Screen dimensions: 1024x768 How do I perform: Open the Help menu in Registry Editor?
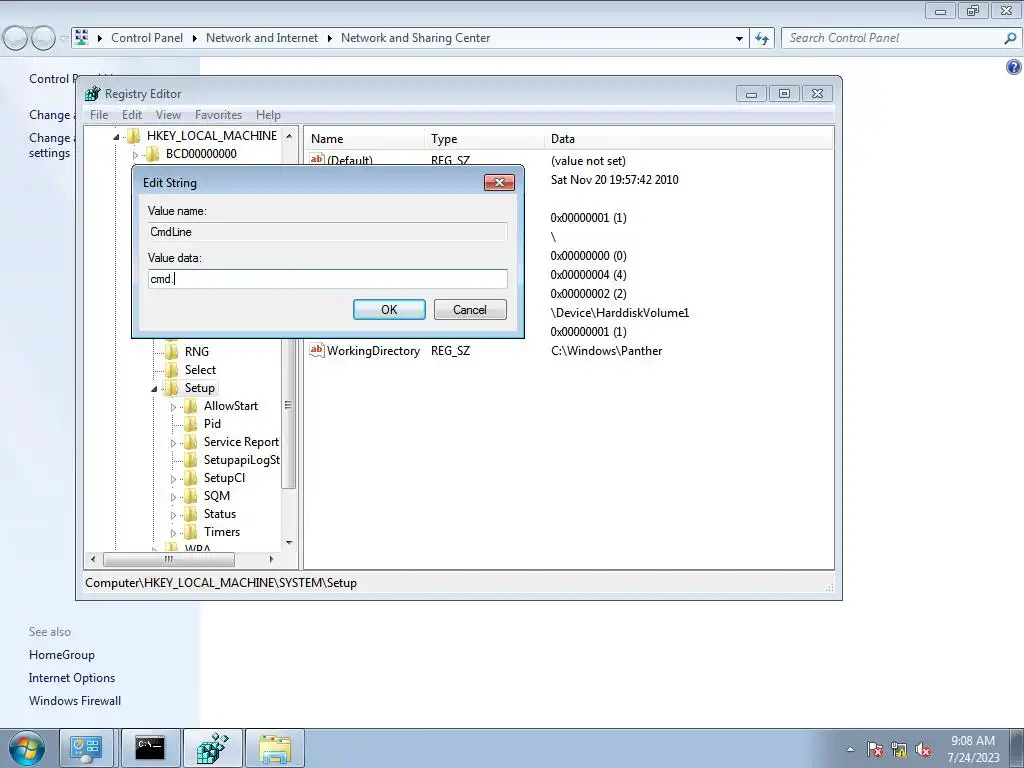(x=268, y=115)
